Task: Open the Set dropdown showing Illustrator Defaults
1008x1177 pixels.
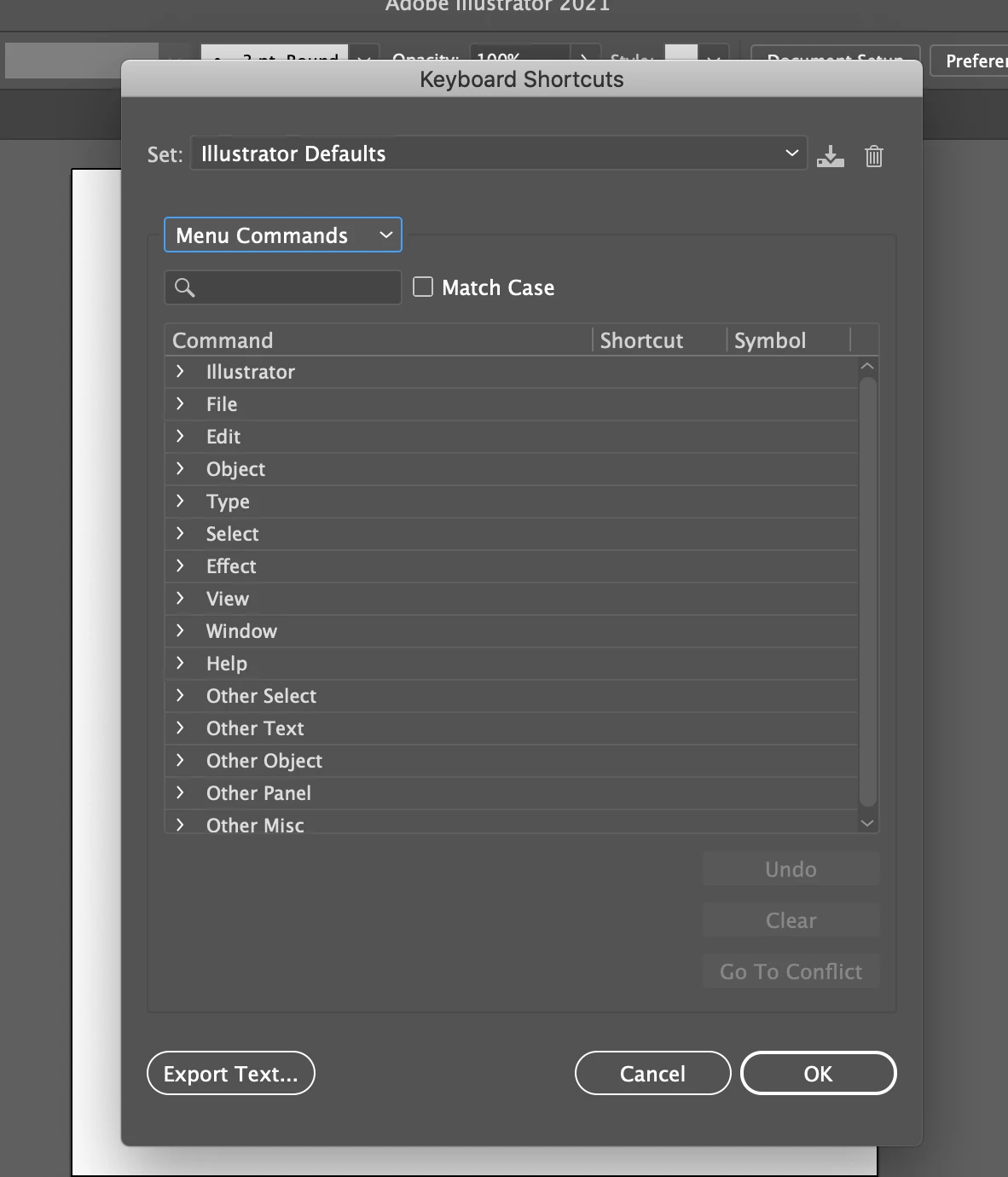Action: click(498, 154)
